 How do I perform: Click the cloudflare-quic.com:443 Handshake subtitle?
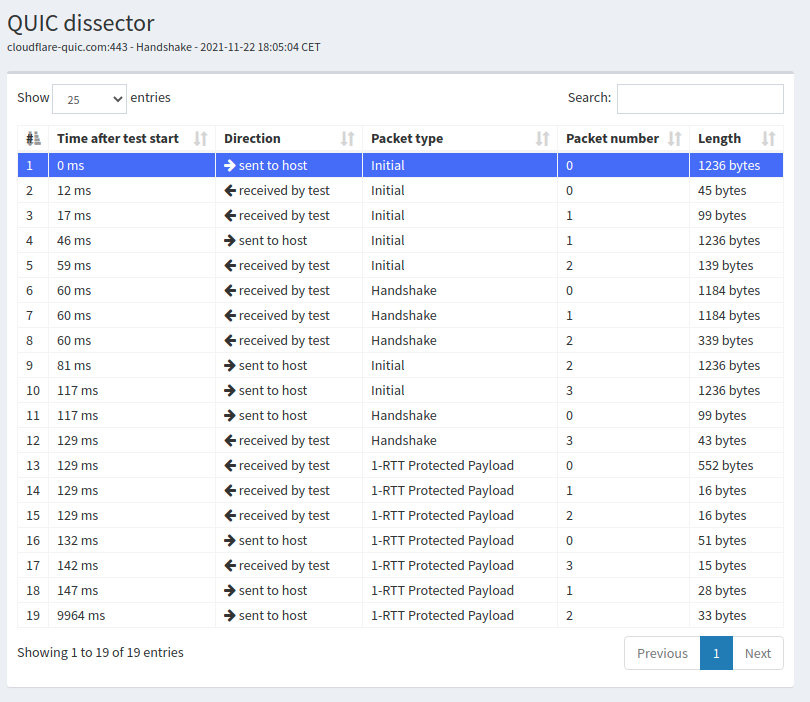tap(164, 47)
